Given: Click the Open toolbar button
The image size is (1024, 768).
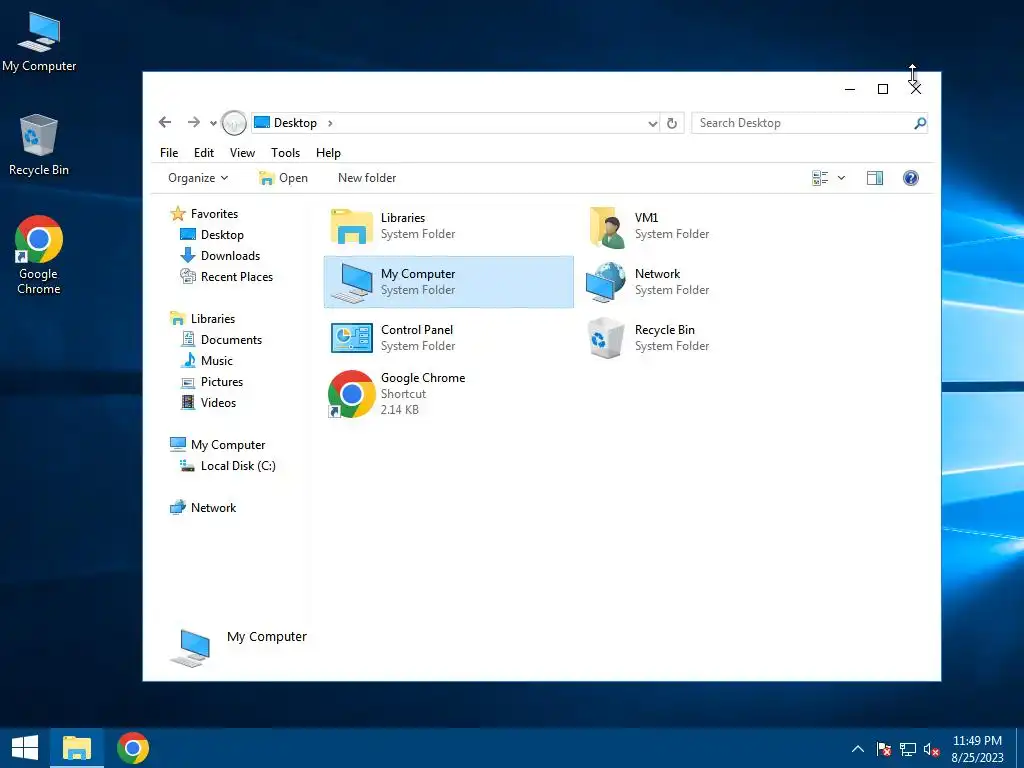Looking at the screenshot, I should [283, 178].
